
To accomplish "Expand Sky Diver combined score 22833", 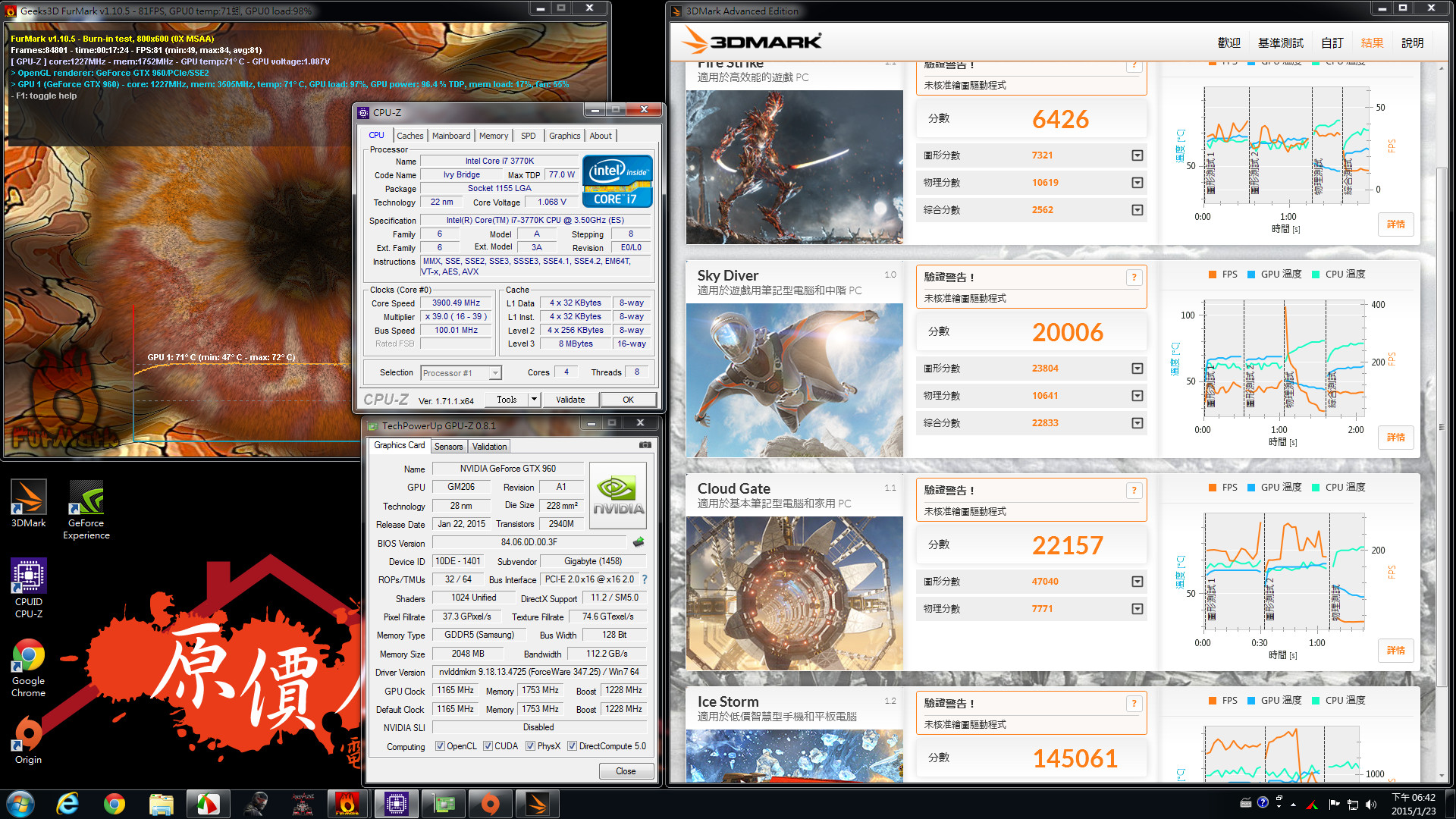I will [1137, 423].
